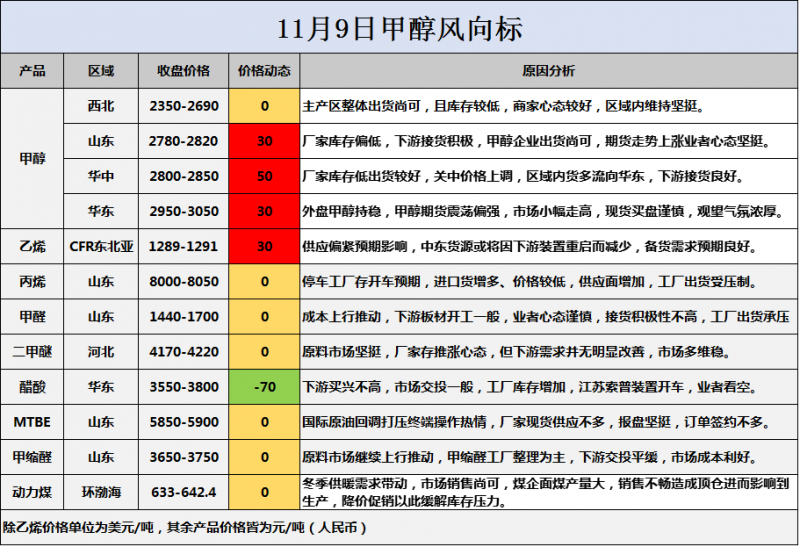800x547 pixels.
Task: Click price cell "5850-5900"
Action: pyautogui.click(x=184, y=422)
